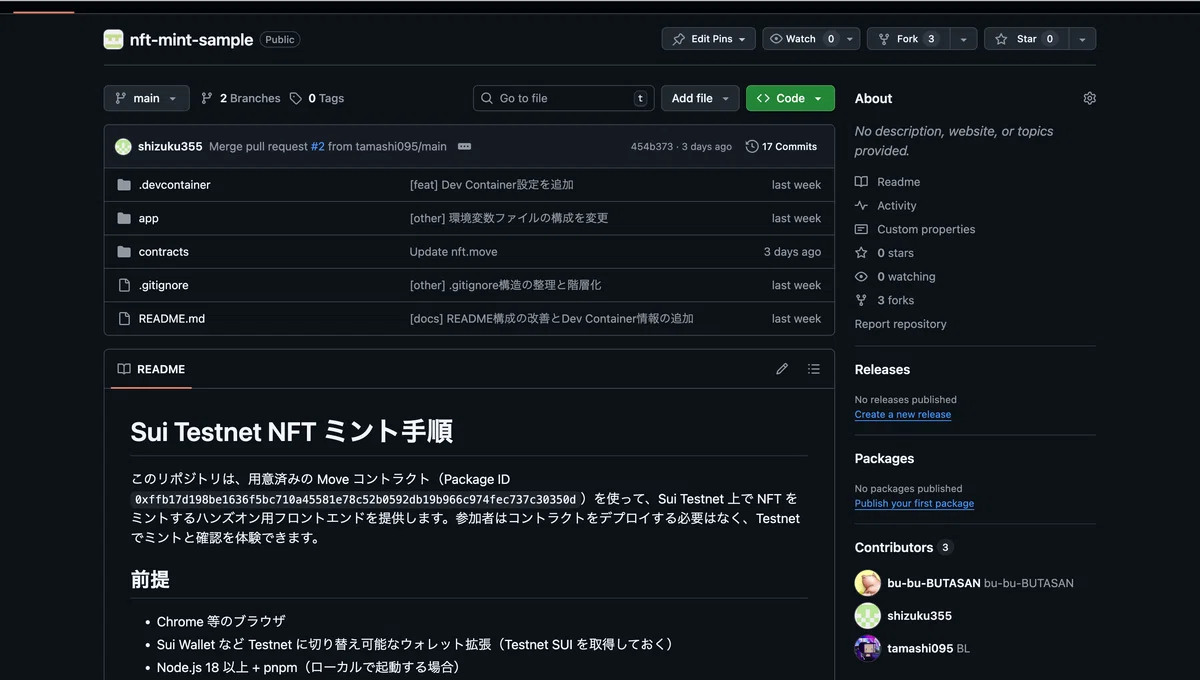Open the app folder name

coord(149,218)
